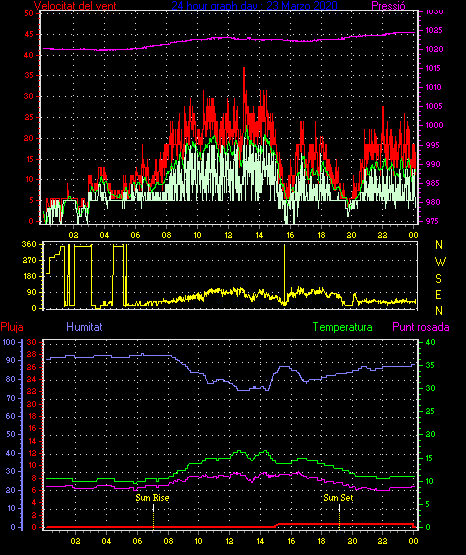Click the 'Humitat' legend label

[x=84, y=326]
